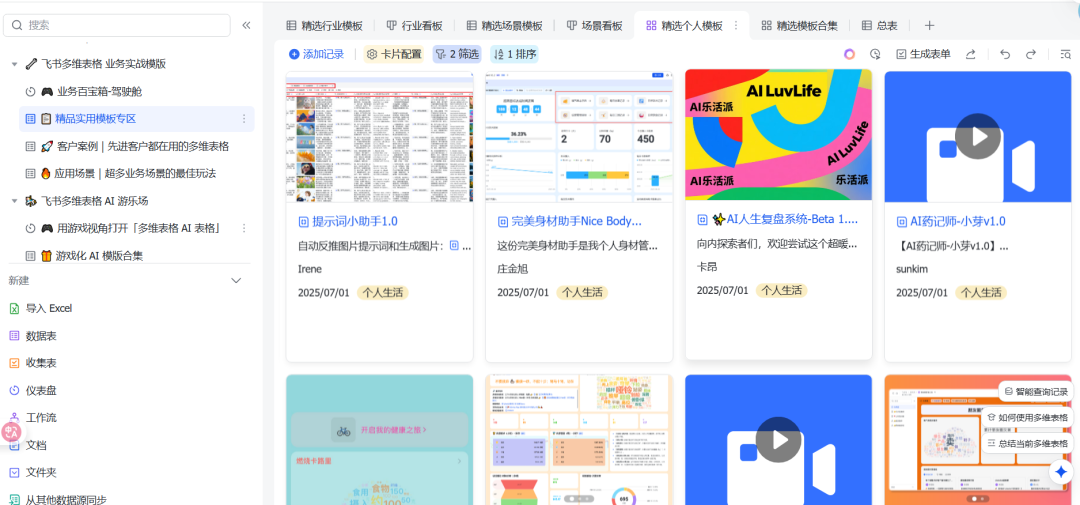Click 生成表单 button

pyautogui.click(x=923, y=54)
